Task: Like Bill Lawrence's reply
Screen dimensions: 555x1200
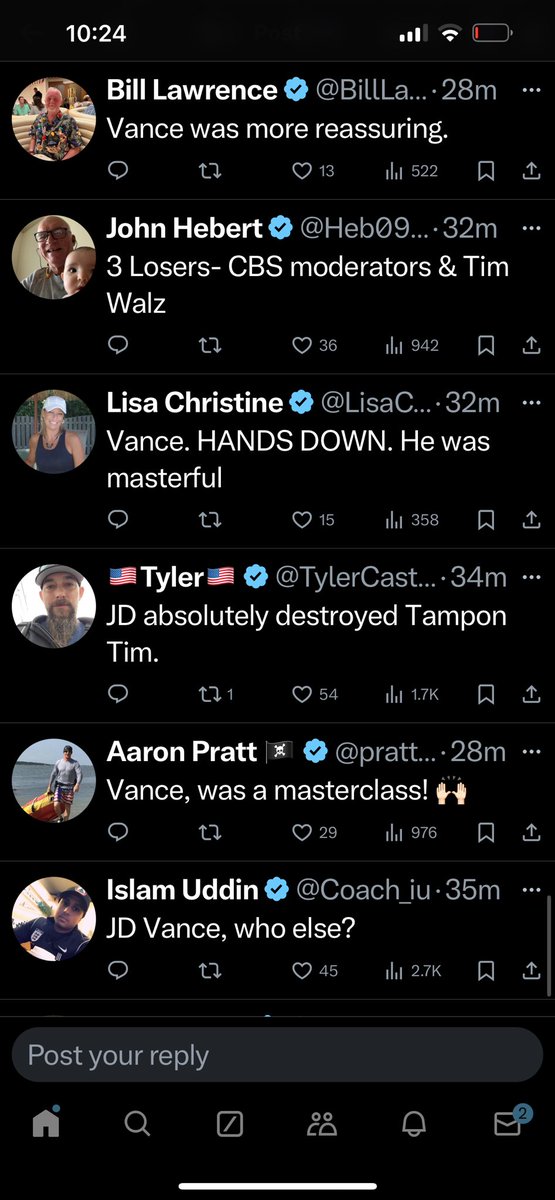Action: click(312, 172)
